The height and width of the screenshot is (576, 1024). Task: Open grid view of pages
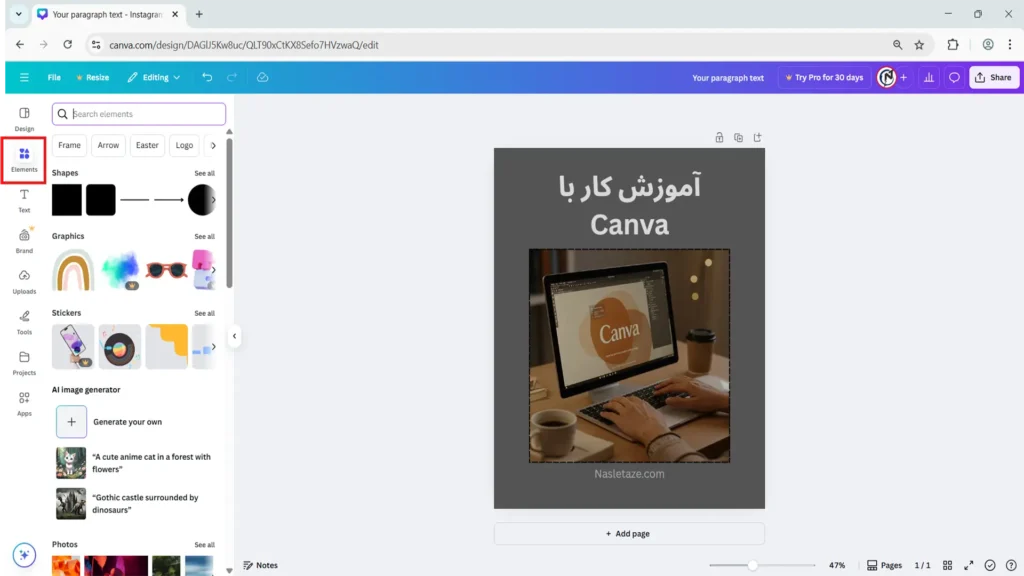click(x=948, y=565)
